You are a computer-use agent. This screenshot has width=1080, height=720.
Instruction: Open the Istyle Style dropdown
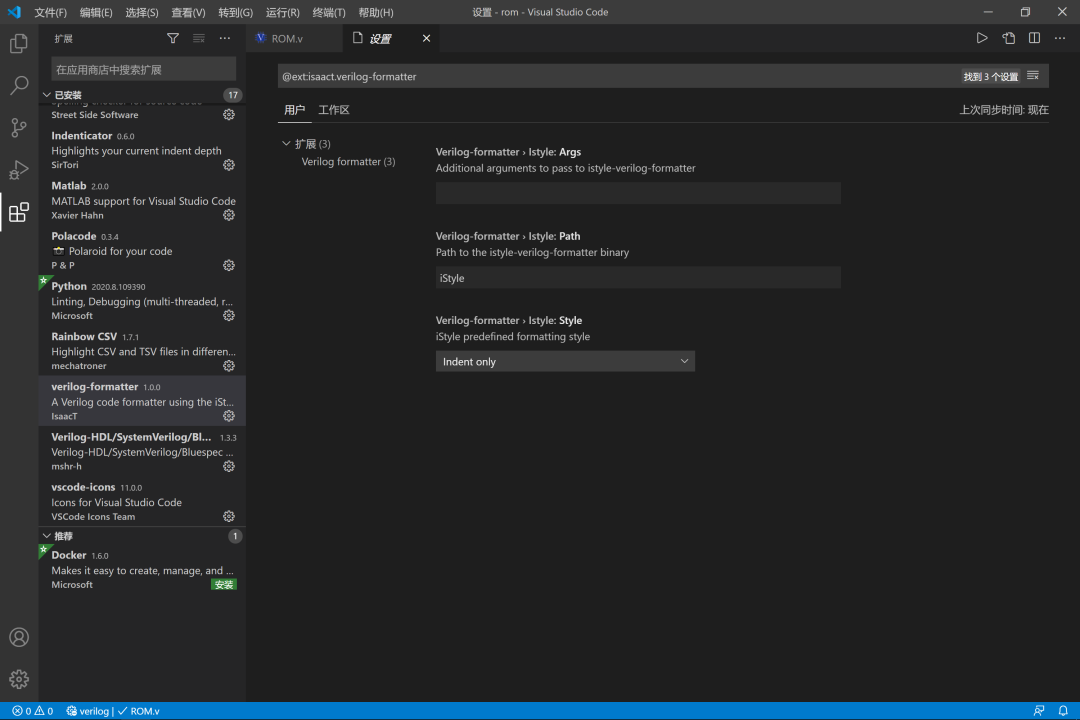pyautogui.click(x=565, y=361)
